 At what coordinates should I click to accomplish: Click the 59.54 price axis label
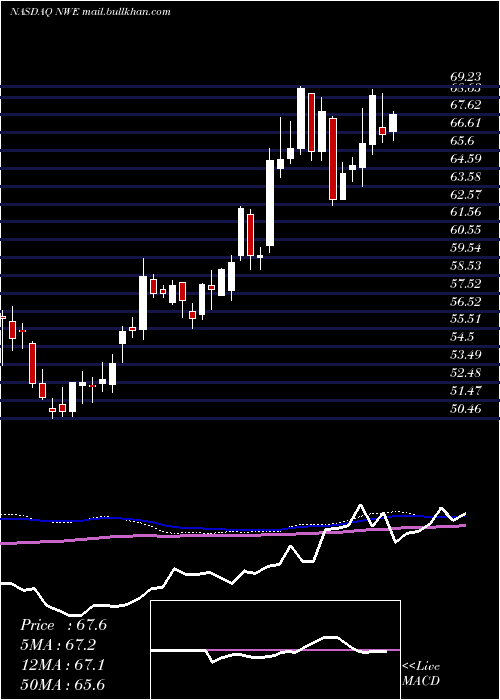pyautogui.click(x=466, y=248)
